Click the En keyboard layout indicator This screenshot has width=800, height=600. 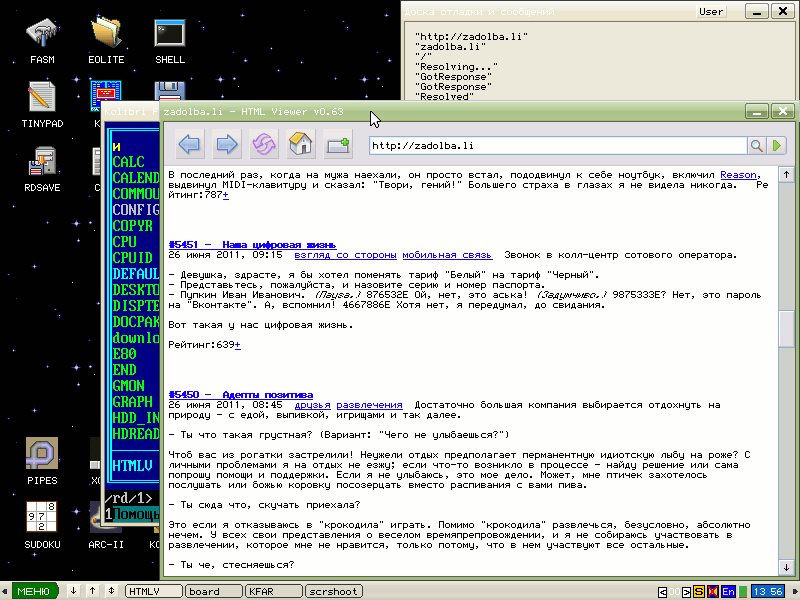(x=729, y=591)
